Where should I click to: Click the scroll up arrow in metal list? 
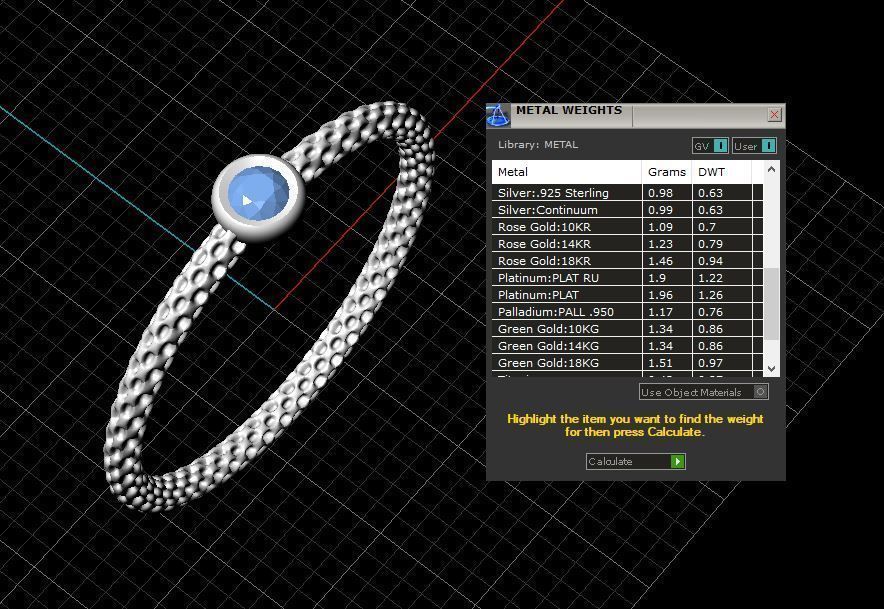pyautogui.click(x=771, y=169)
